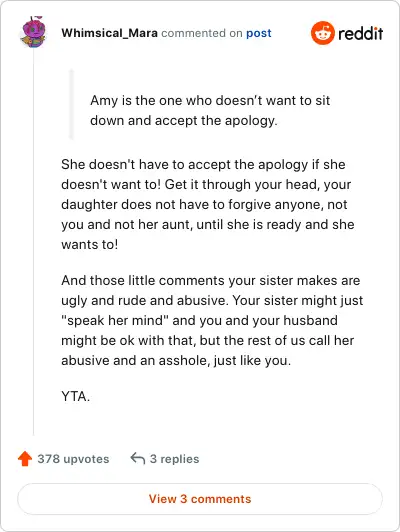Screen dimensions: 400x532
Task: Click paragraph starting 'And those little comments'
Action: [x=212, y=320]
